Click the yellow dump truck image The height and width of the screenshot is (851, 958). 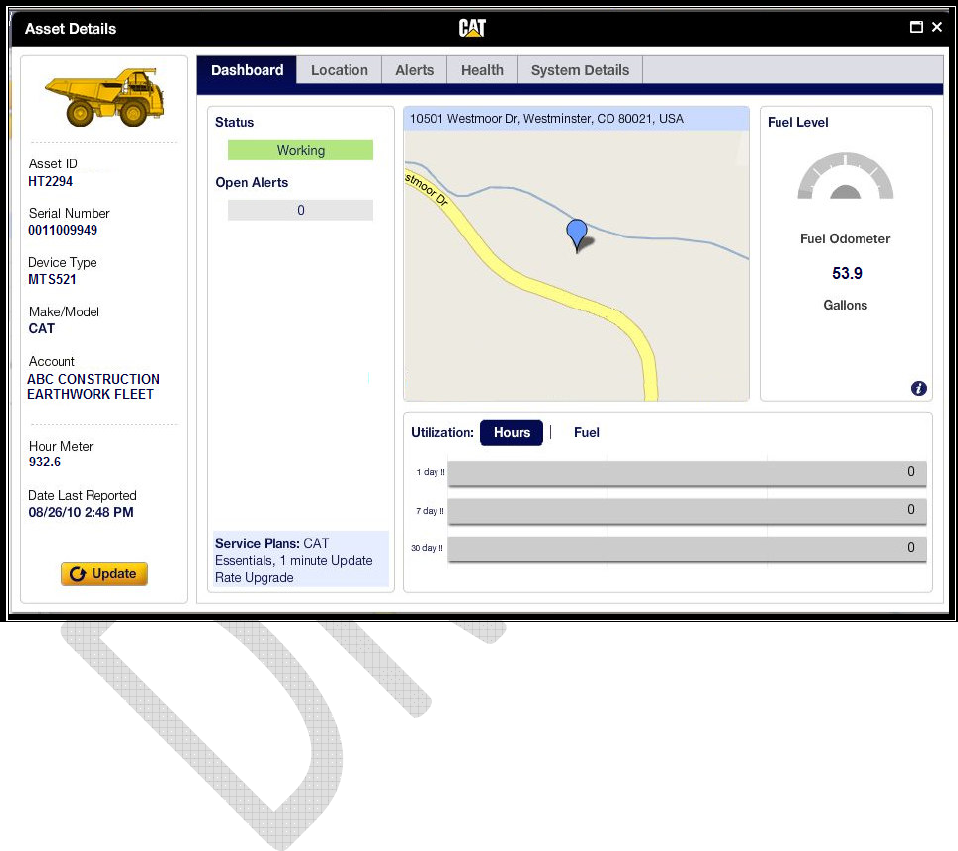tap(104, 97)
